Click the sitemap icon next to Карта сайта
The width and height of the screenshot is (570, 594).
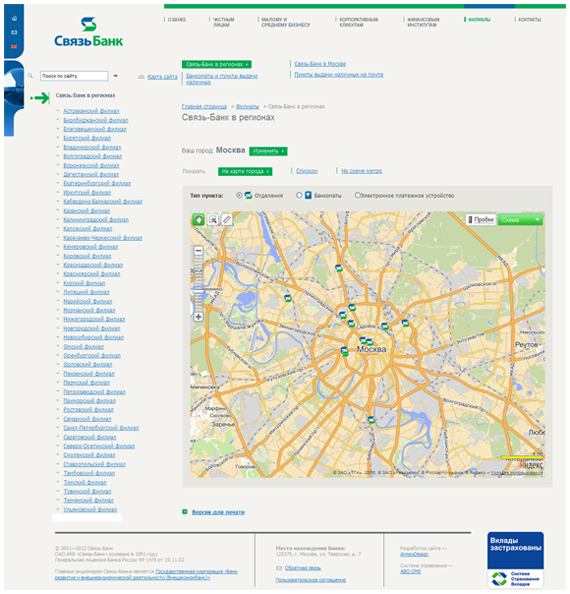141,77
